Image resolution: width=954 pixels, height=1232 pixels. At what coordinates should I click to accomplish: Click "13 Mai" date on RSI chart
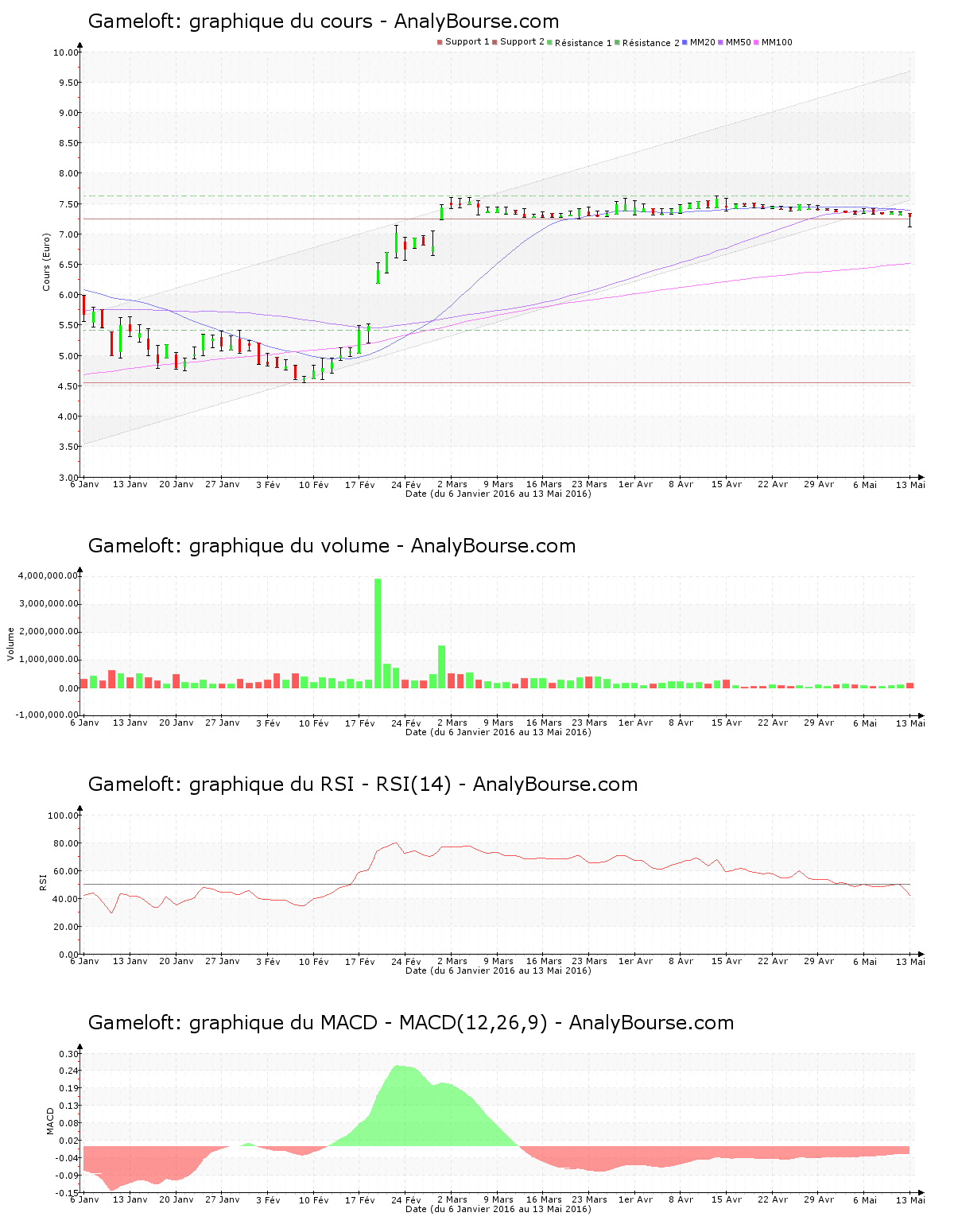tap(911, 961)
